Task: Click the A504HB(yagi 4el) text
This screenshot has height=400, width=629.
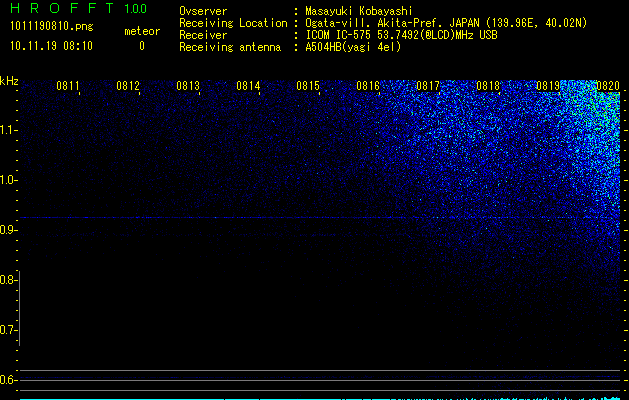Action: (x=353, y=47)
